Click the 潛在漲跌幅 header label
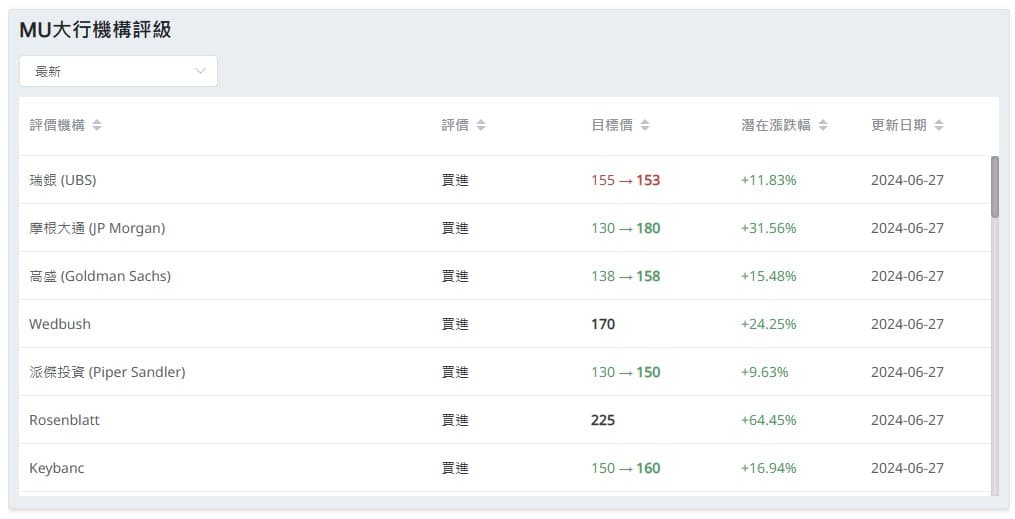Image resolution: width=1015 pixels, height=519 pixels. point(775,126)
